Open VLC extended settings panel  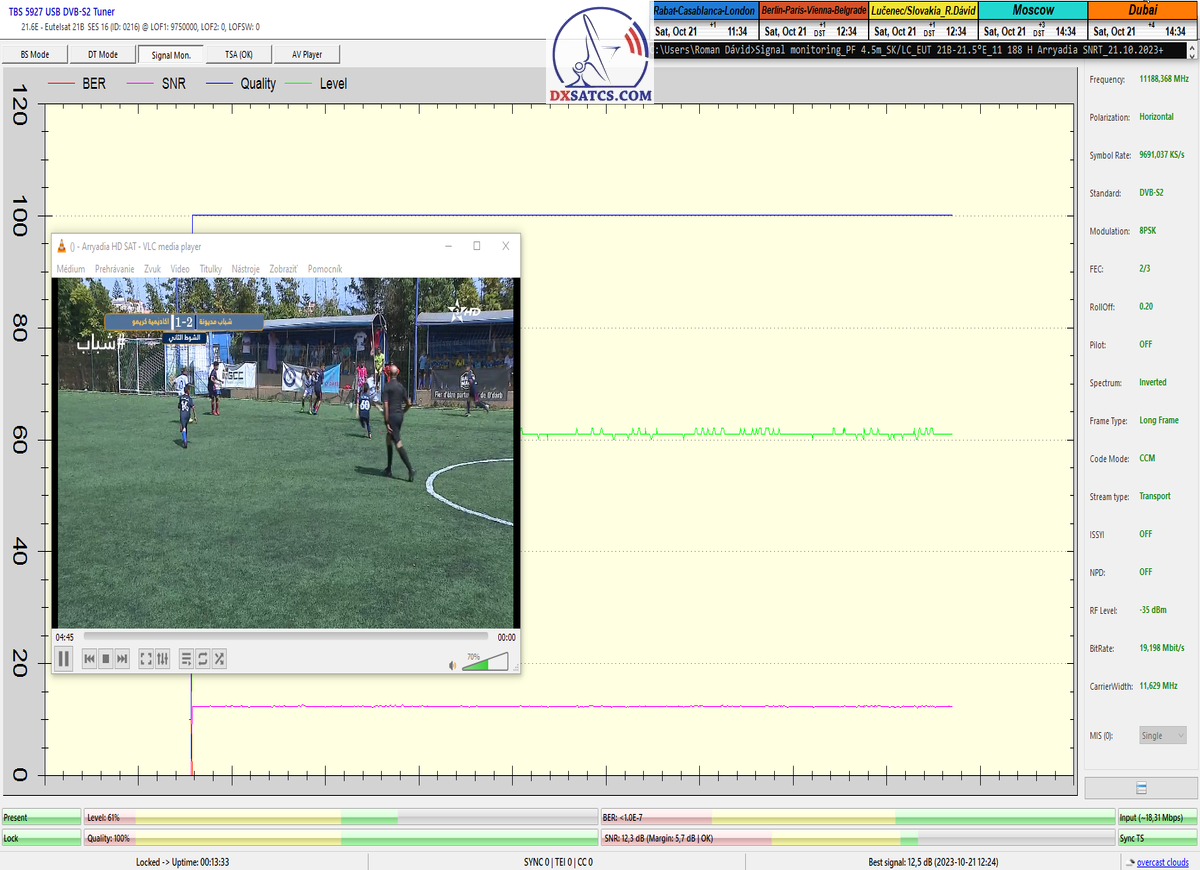[162, 658]
